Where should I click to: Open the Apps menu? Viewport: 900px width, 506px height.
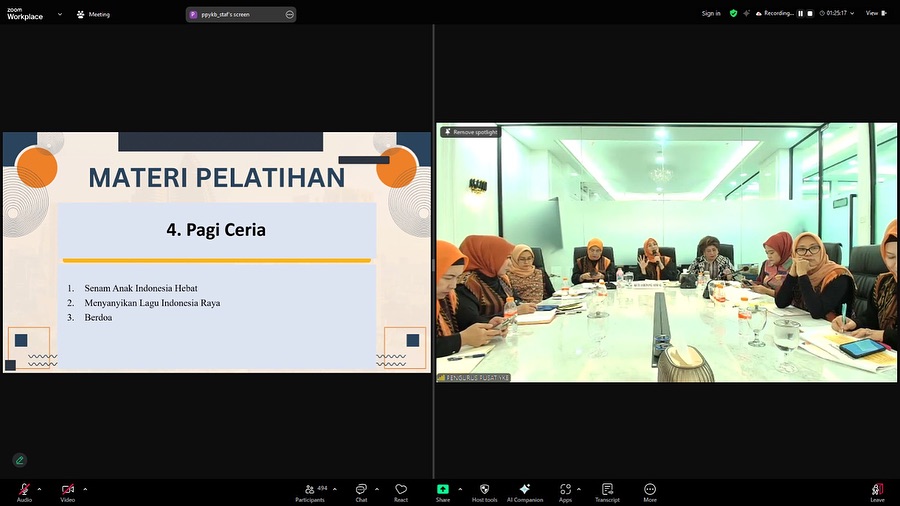(565, 491)
